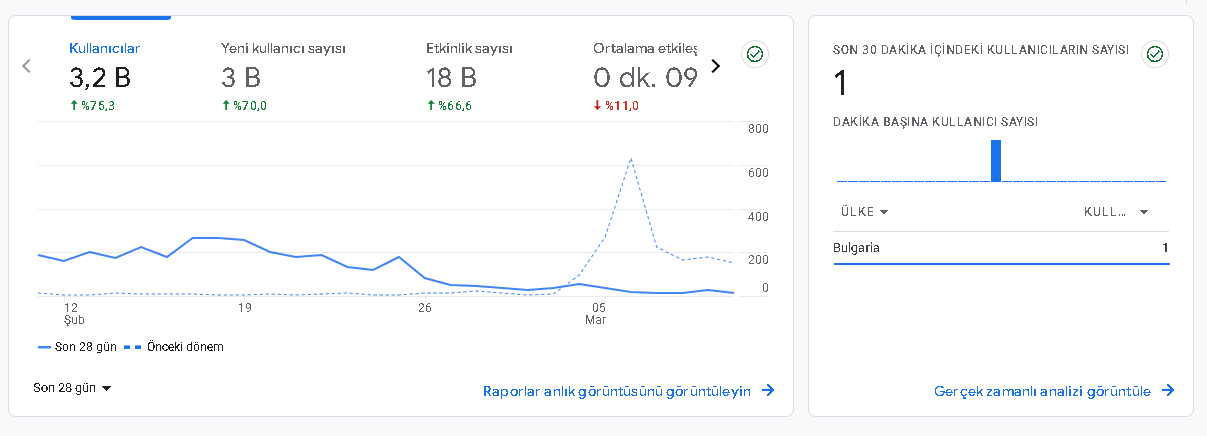This screenshot has width=1207, height=436.
Task: Click the 05 Mar date axis label
Action: 598,314
